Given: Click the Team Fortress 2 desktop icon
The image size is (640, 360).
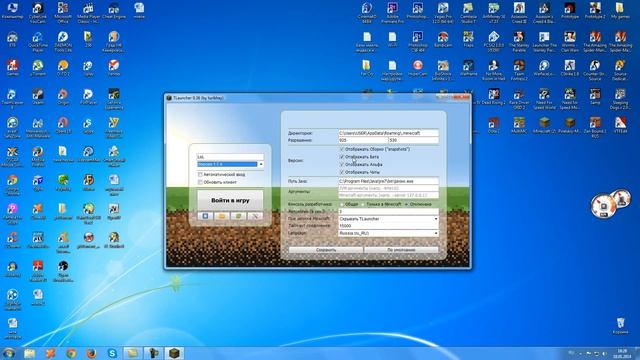Looking at the screenshot, I should [519, 70].
